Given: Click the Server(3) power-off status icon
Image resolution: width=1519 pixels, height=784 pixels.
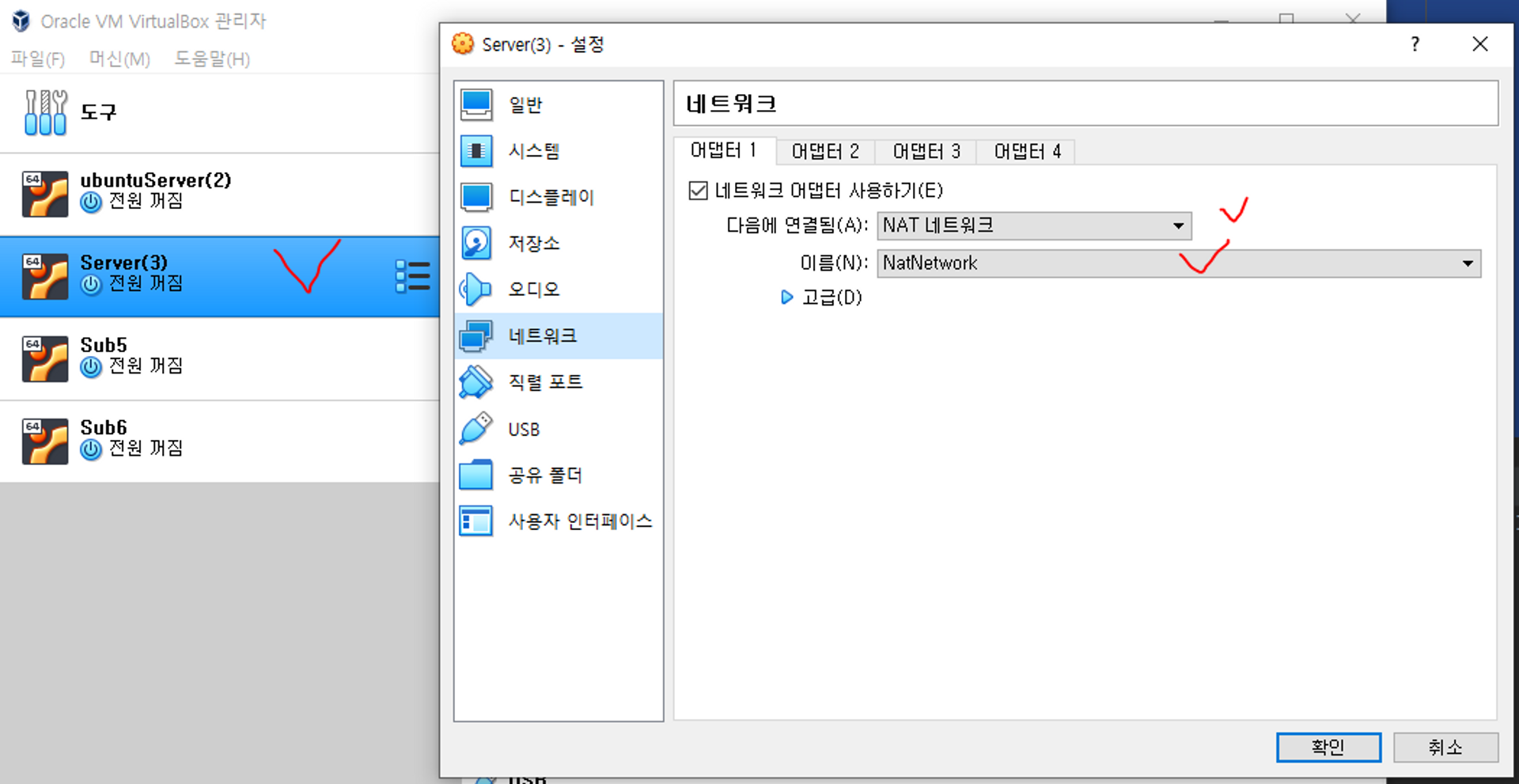Looking at the screenshot, I should pos(91,285).
